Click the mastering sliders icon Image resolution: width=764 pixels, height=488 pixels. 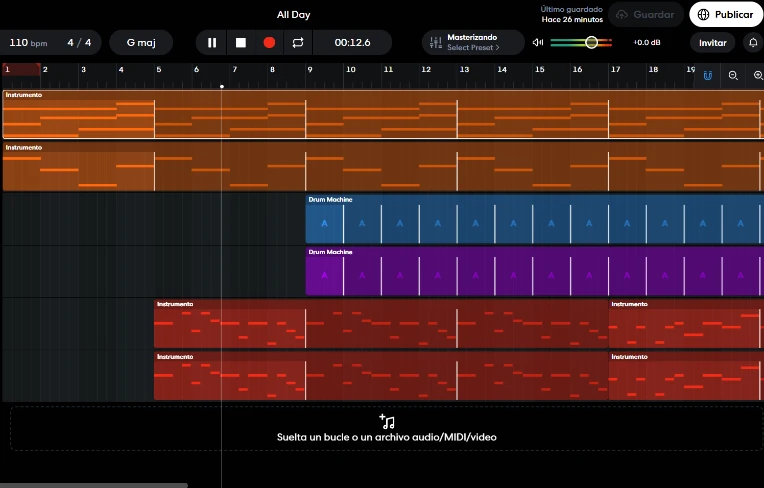click(436, 43)
